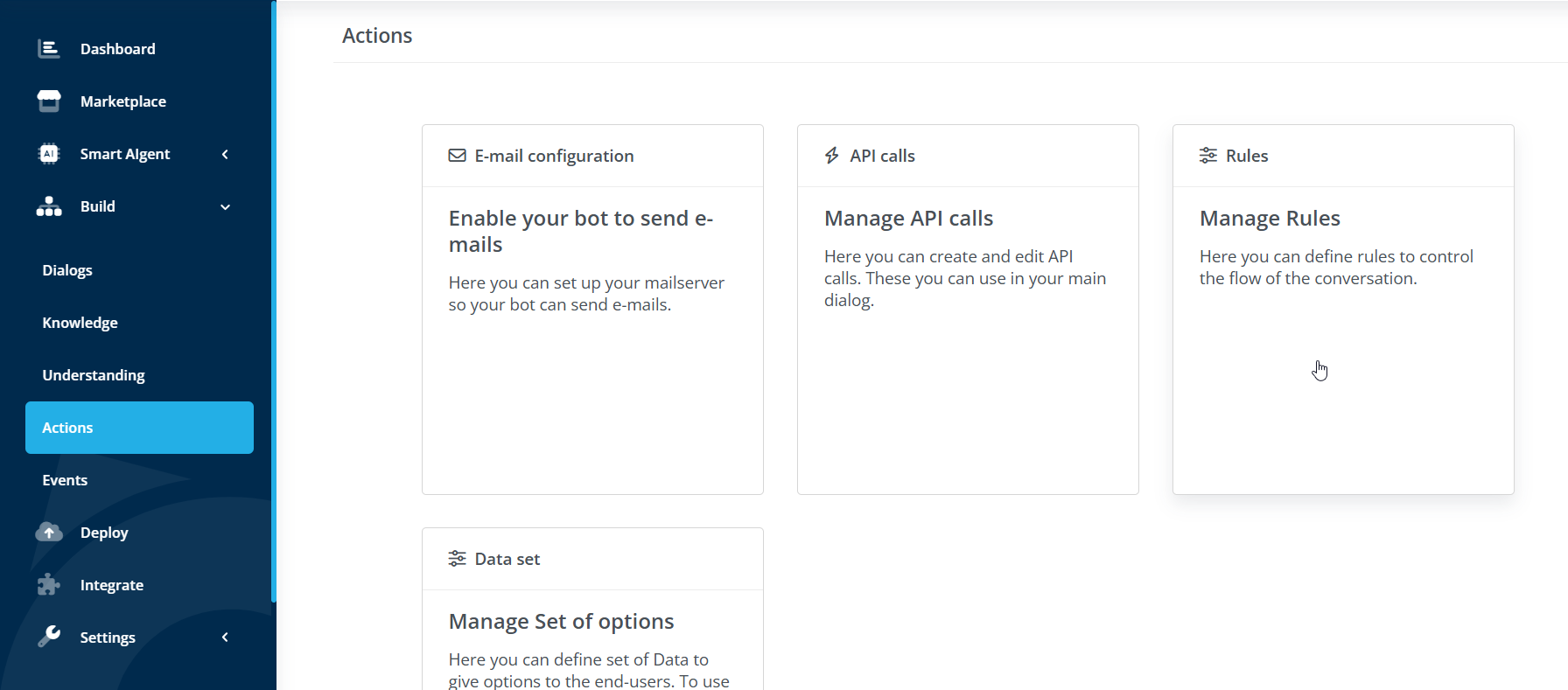Click the Settings wrench icon

coord(49,637)
